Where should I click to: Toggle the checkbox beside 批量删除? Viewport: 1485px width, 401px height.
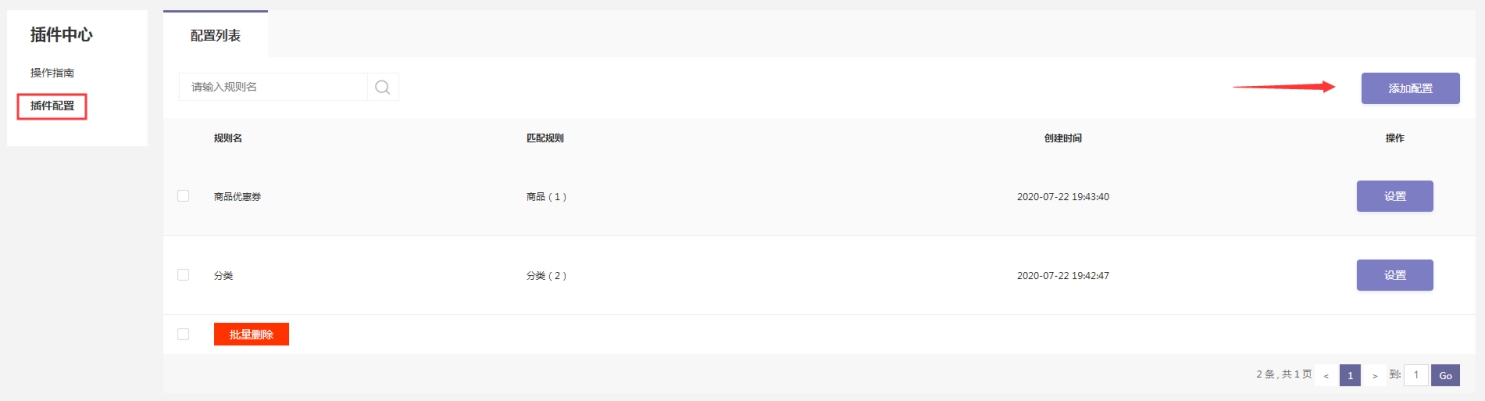pyautogui.click(x=183, y=334)
